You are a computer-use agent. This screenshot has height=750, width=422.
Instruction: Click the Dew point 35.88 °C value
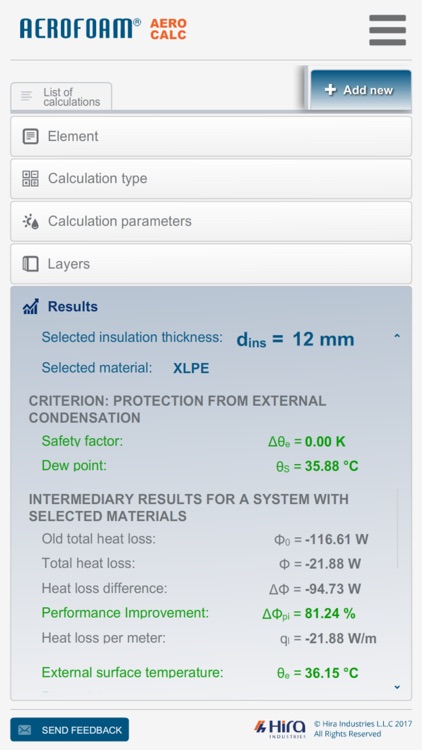pos(317,466)
